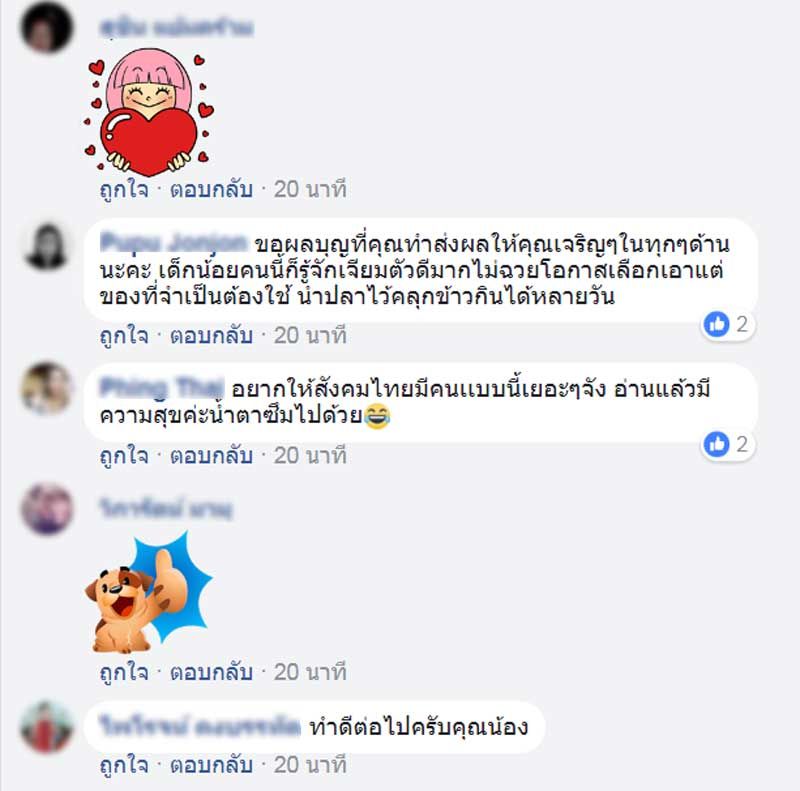
Task: Open the first commenter's profile picture
Action: pyautogui.click(x=47, y=28)
